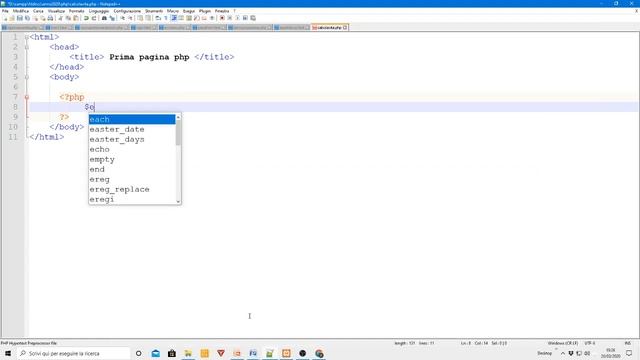This screenshot has width=640, height=360.
Task: Open the Windows Start menu
Action: click(x=8, y=353)
